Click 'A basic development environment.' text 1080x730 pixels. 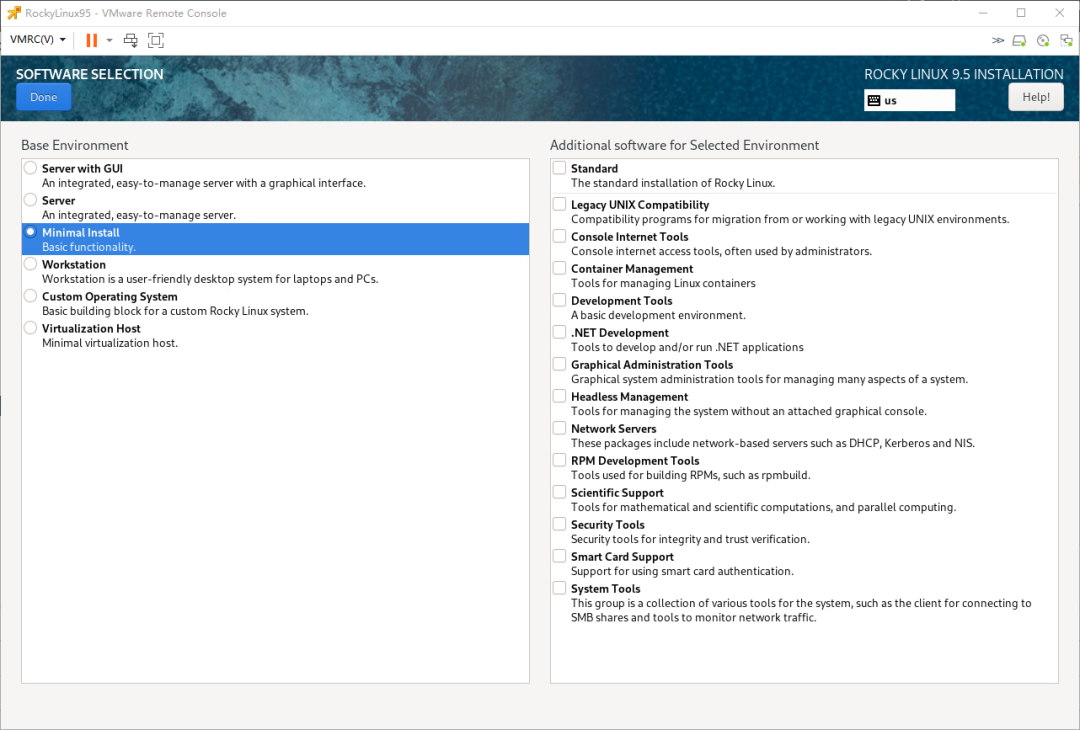[x=658, y=315]
